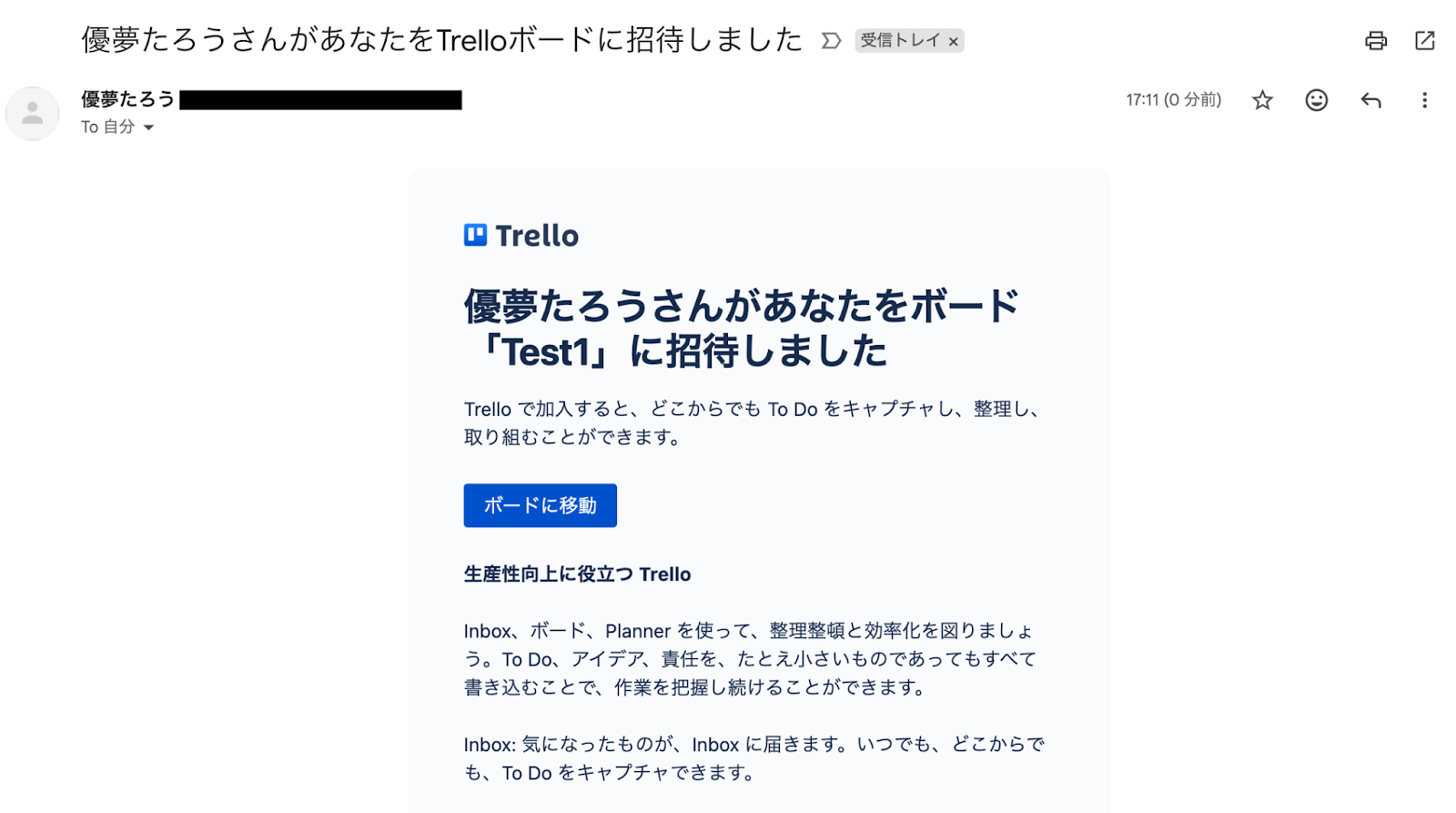Remove the 受信トレイ label with x

(x=953, y=42)
